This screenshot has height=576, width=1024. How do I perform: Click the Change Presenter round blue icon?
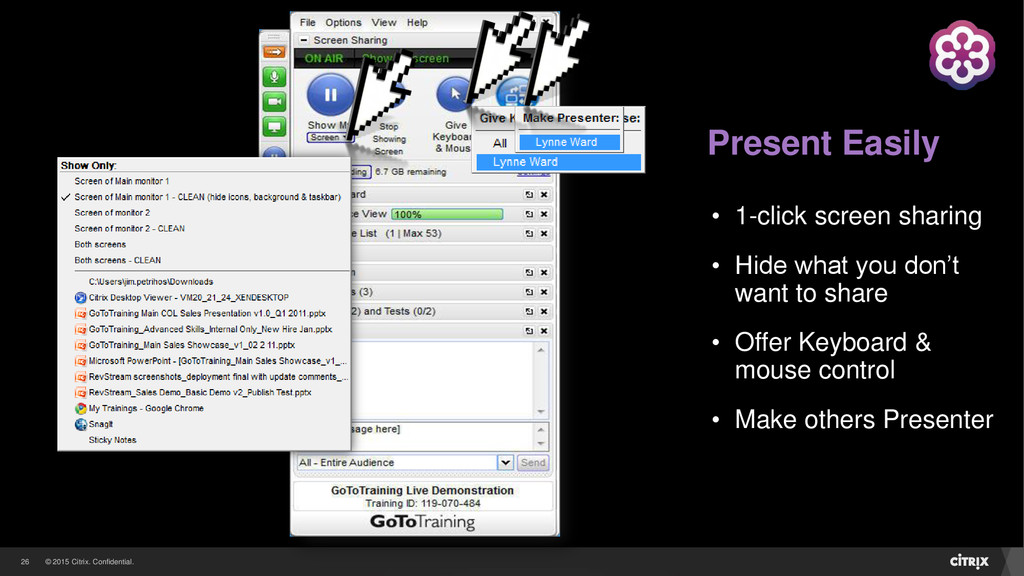coord(516,94)
